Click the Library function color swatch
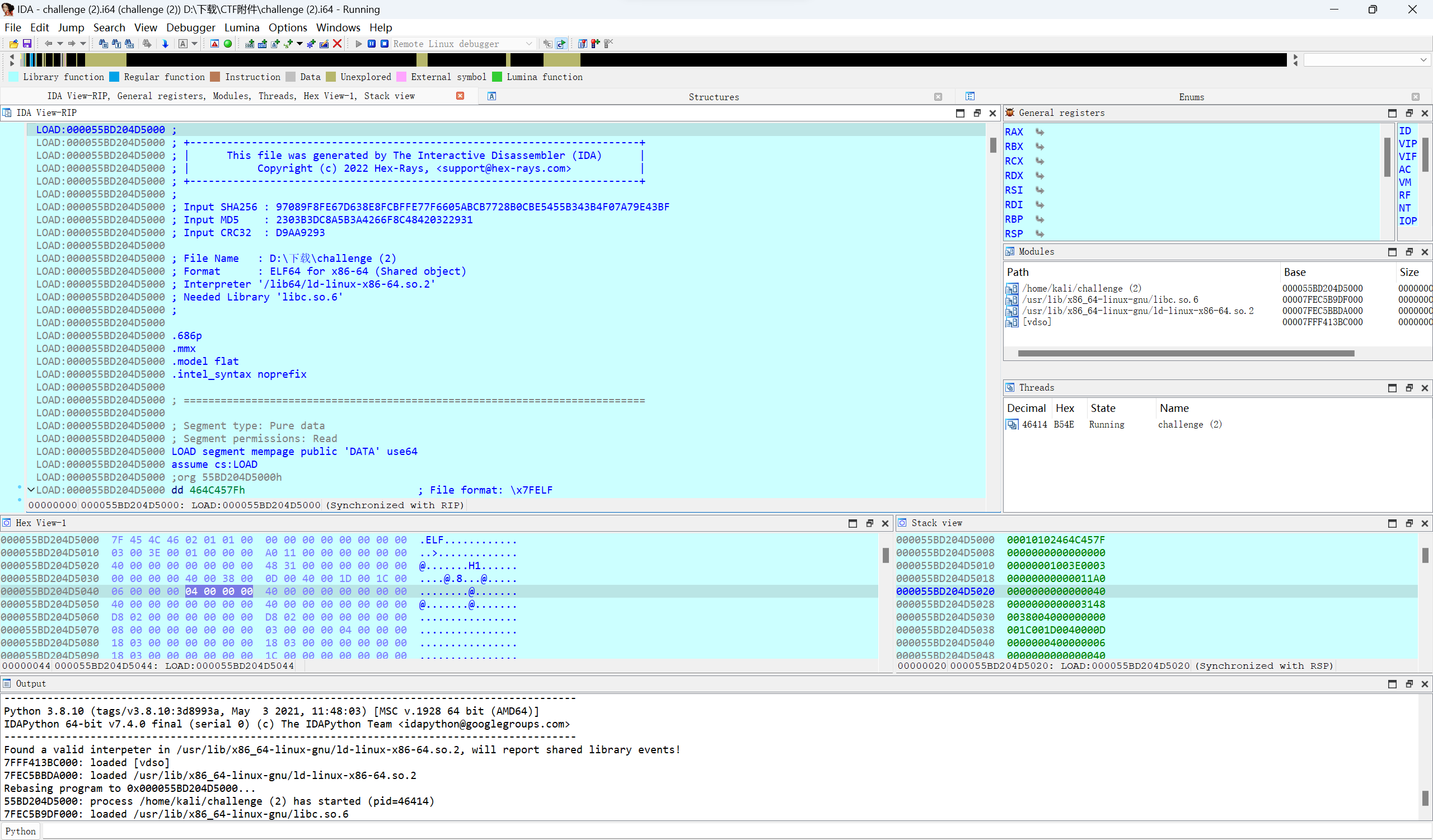The image size is (1433, 840). (x=13, y=77)
